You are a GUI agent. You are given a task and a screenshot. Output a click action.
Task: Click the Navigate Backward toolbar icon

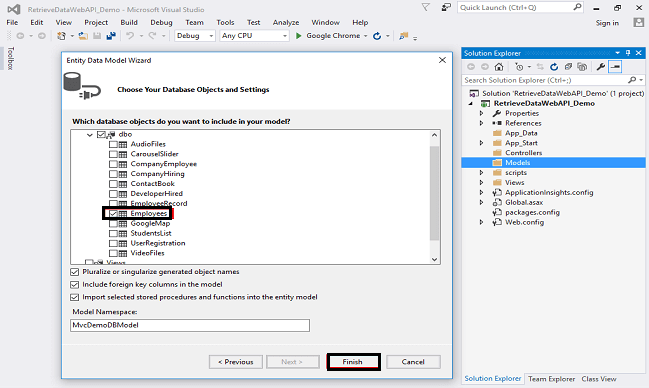tap(20, 36)
